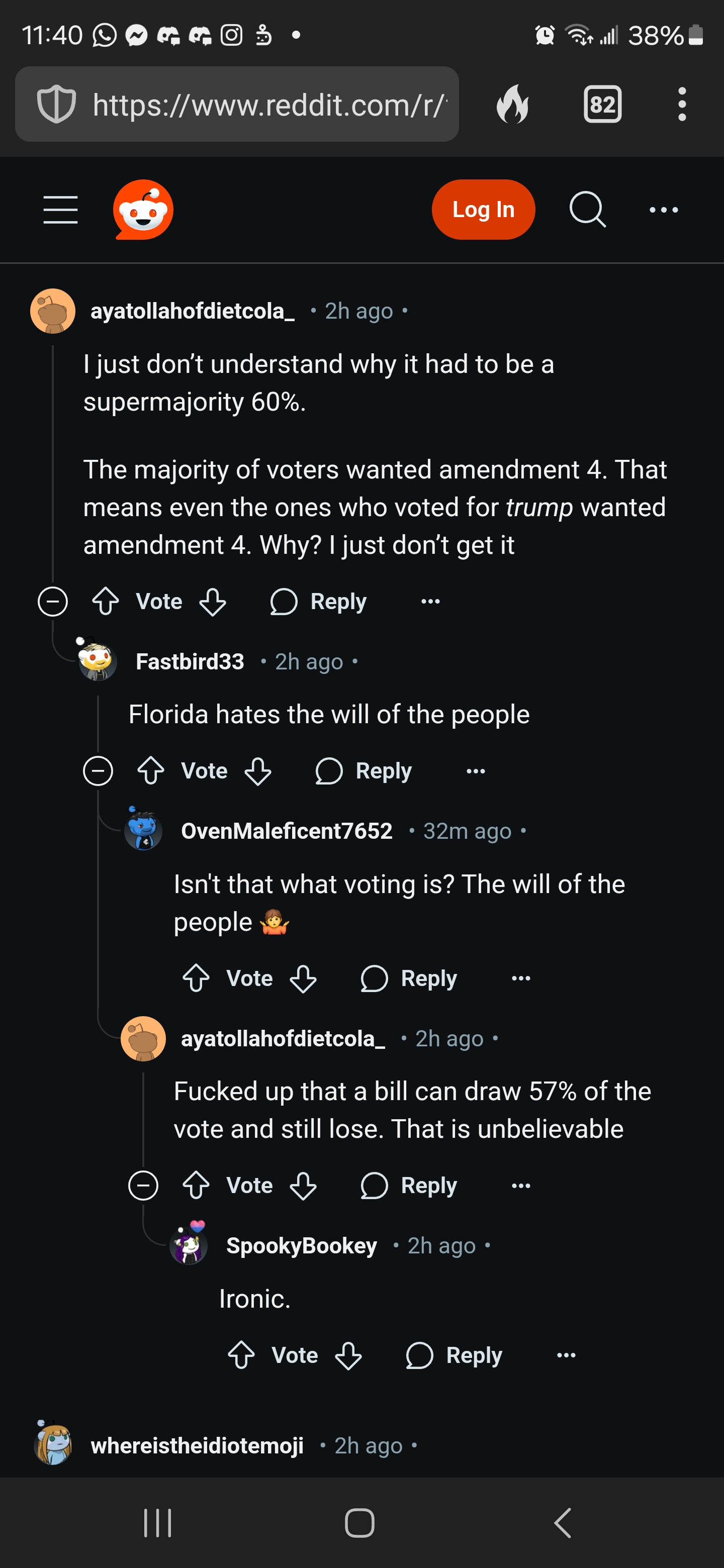Open Reddit search magnifier icon
The width and height of the screenshot is (724, 1568).
click(x=587, y=210)
